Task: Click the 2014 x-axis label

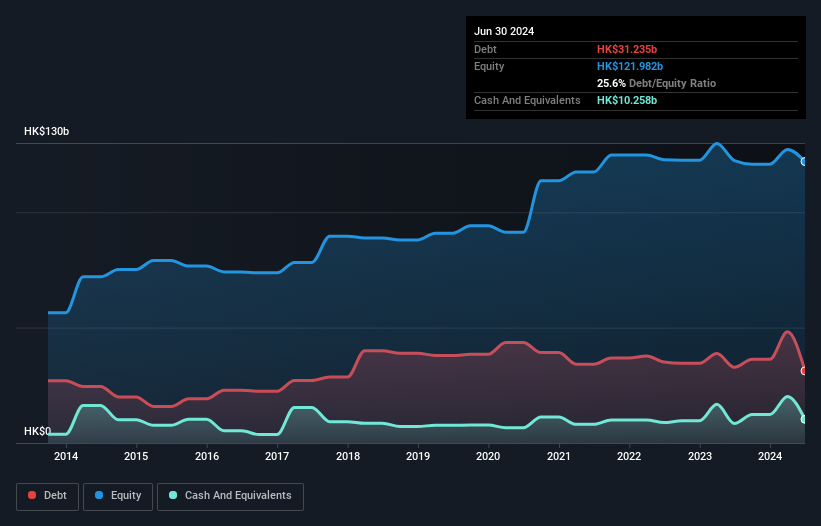Action: coord(66,456)
